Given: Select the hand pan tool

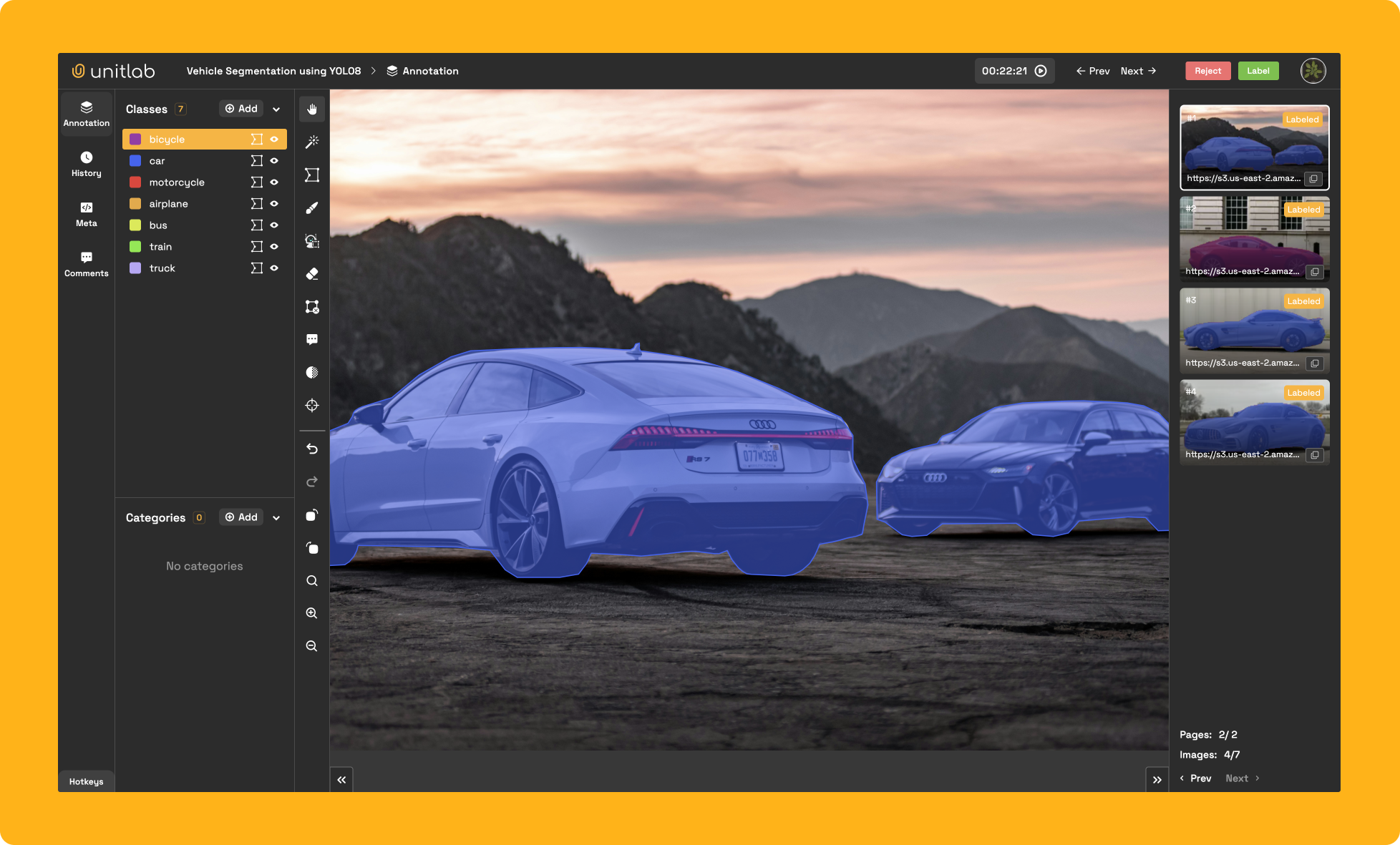Looking at the screenshot, I should [x=312, y=109].
